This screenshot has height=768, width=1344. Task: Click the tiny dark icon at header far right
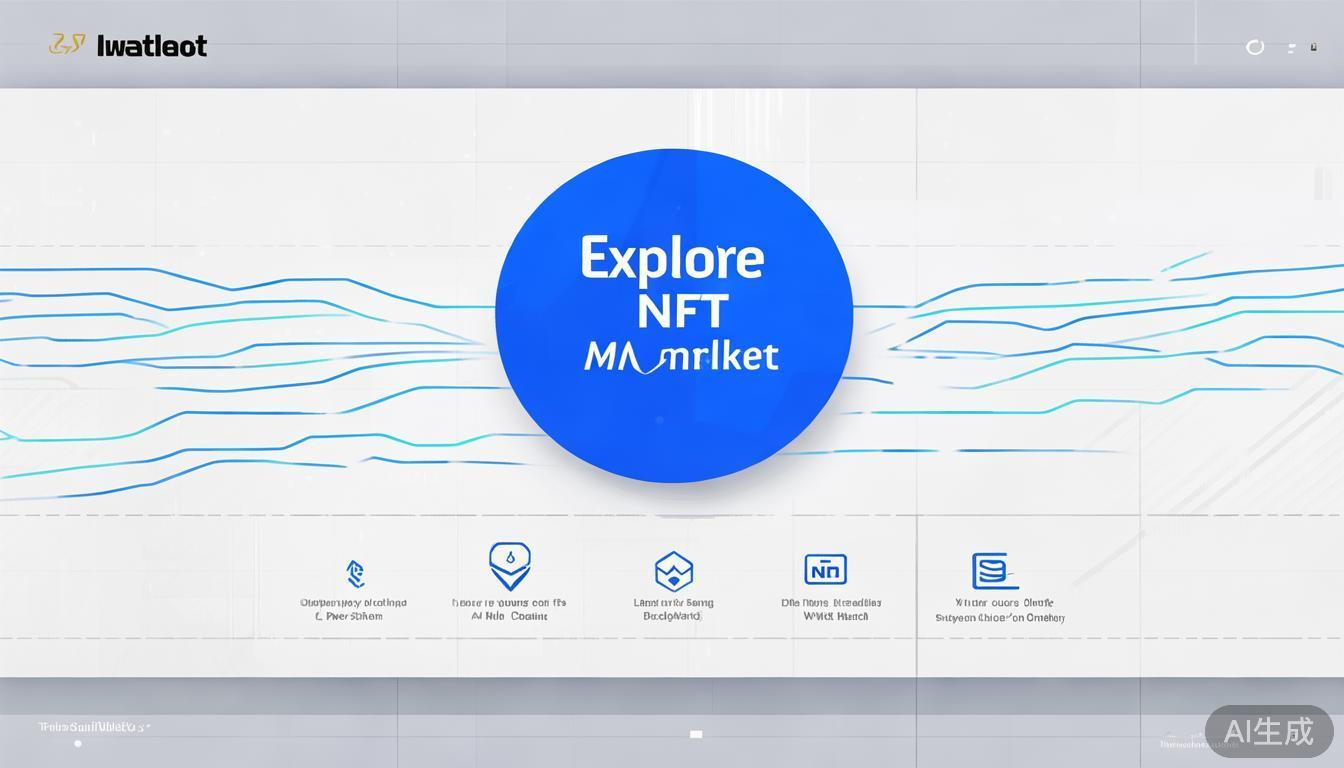(1314, 47)
